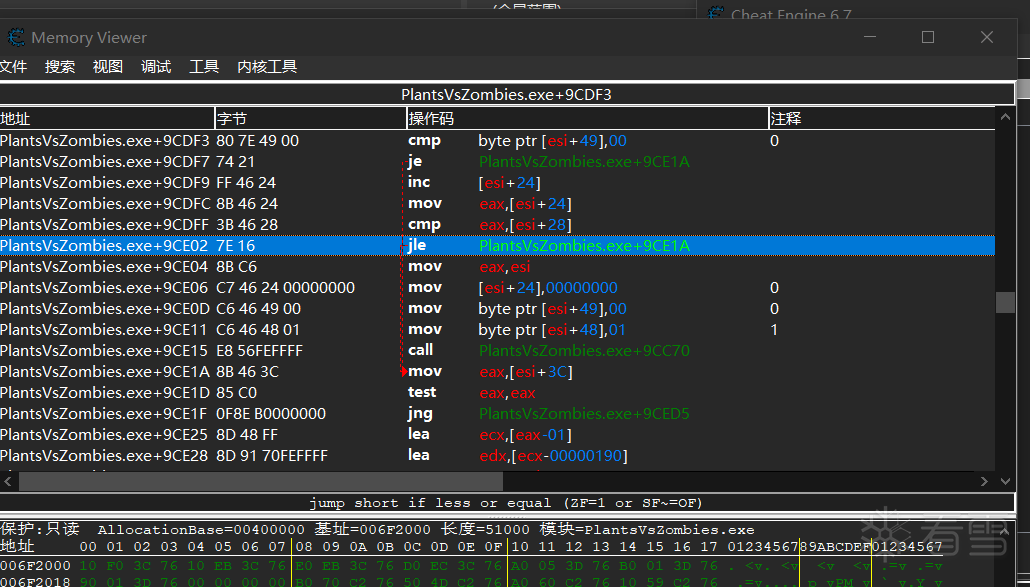Click the Cheat Engine 6.7 window icon behind
1030x587 pixels.
716,13
